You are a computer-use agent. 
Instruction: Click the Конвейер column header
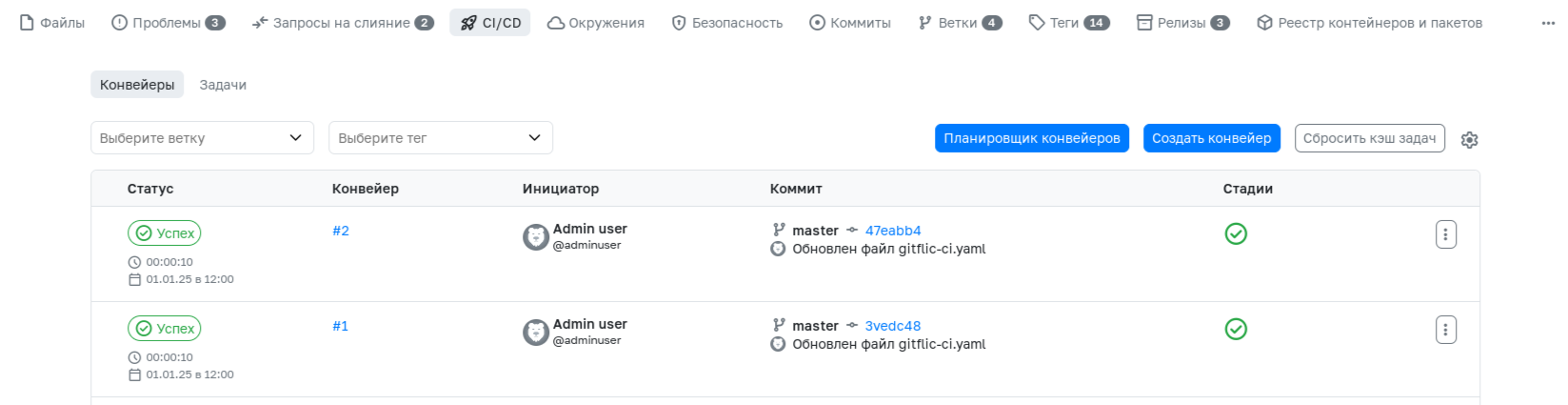pyautogui.click(x=366, y=189)
